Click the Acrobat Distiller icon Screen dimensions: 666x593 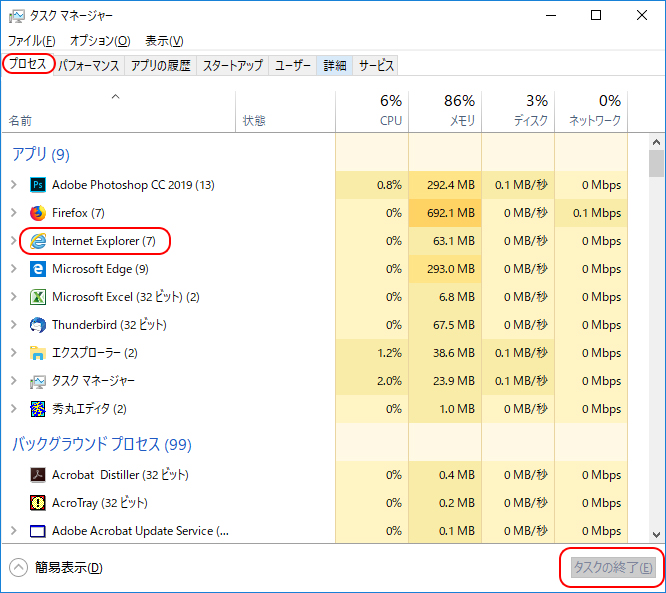(38, 475)
